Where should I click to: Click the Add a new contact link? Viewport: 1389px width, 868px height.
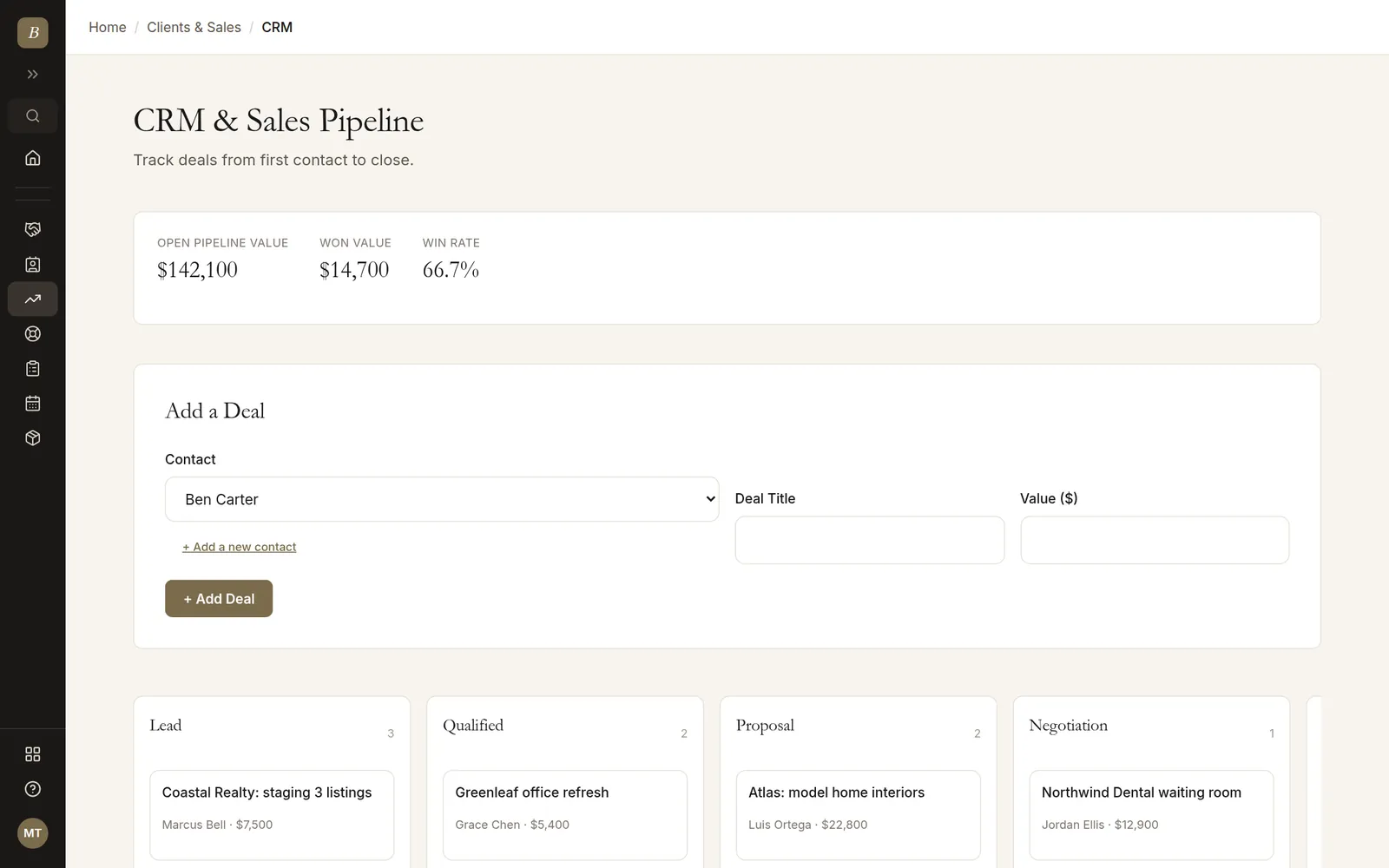click(240, 547)
